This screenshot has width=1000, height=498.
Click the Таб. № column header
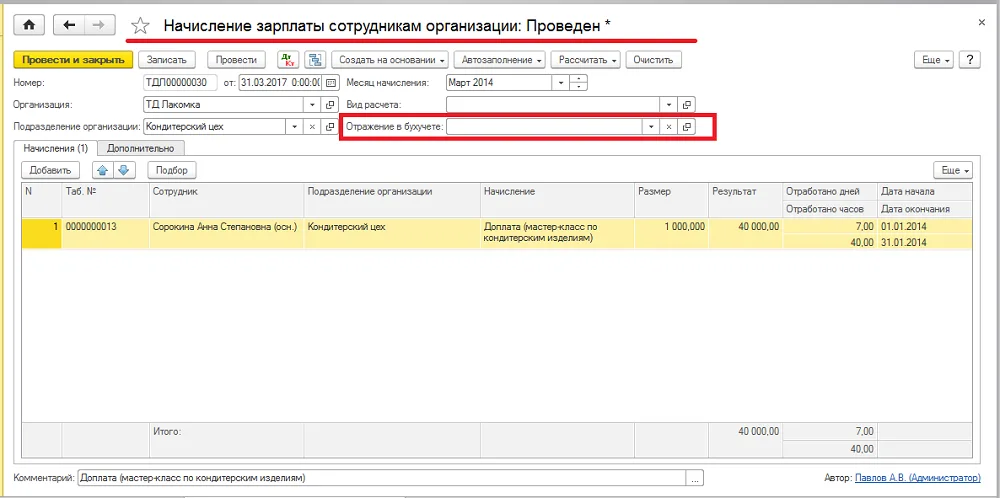point(106,200)
